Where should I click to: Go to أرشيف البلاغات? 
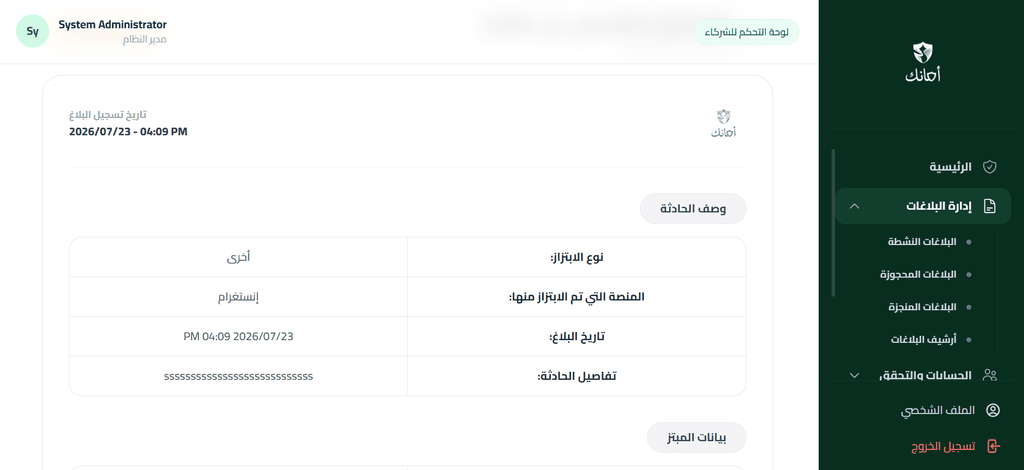[923, 340]
